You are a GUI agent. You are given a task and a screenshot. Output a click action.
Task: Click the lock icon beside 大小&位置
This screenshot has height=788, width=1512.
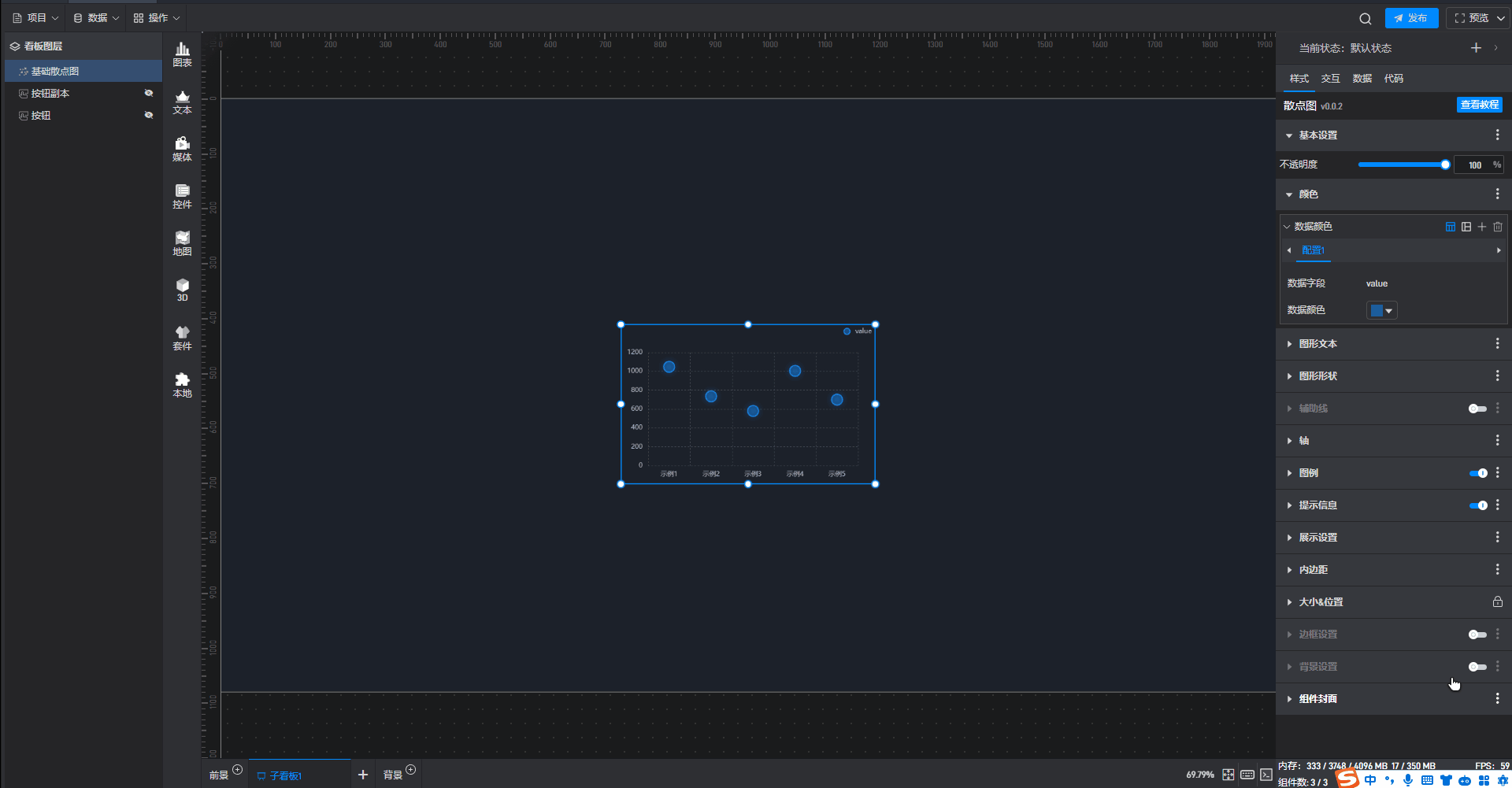click(x=1497, y=602)
